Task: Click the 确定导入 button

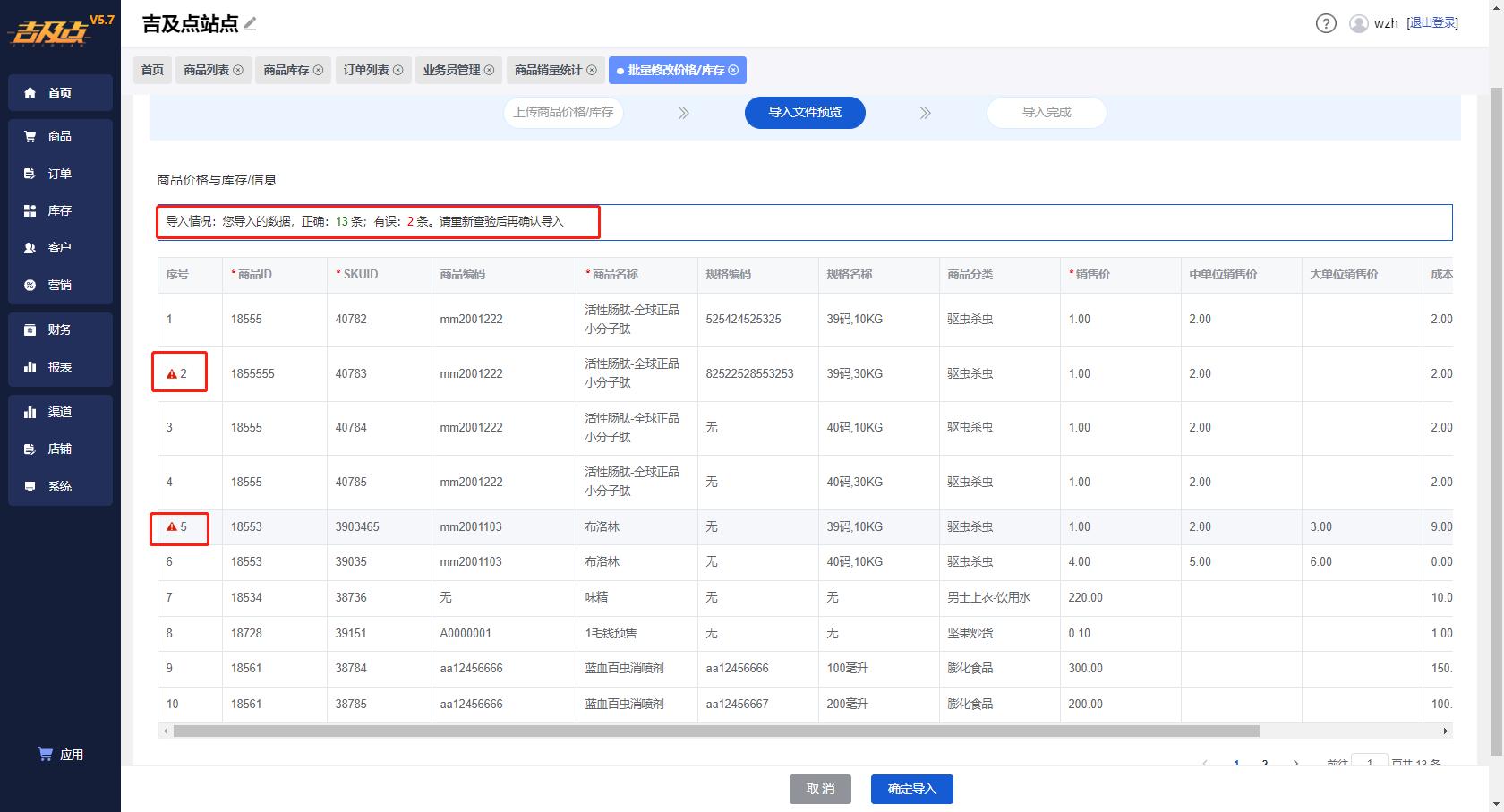Action: [911, 789]
